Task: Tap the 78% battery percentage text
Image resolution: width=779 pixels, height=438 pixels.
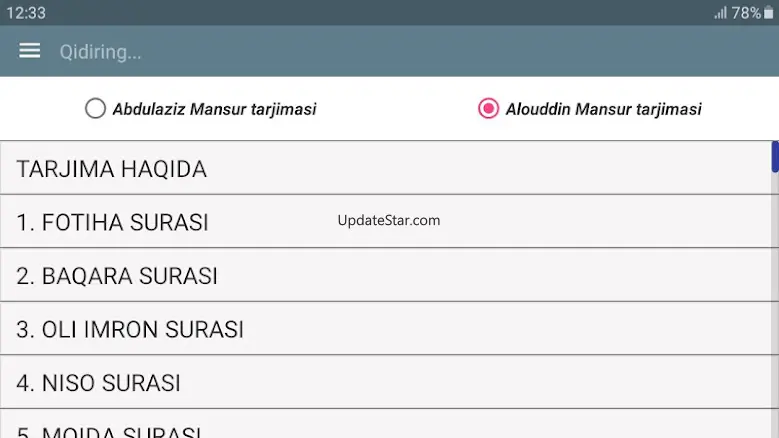Action: [x=746, y=13]
